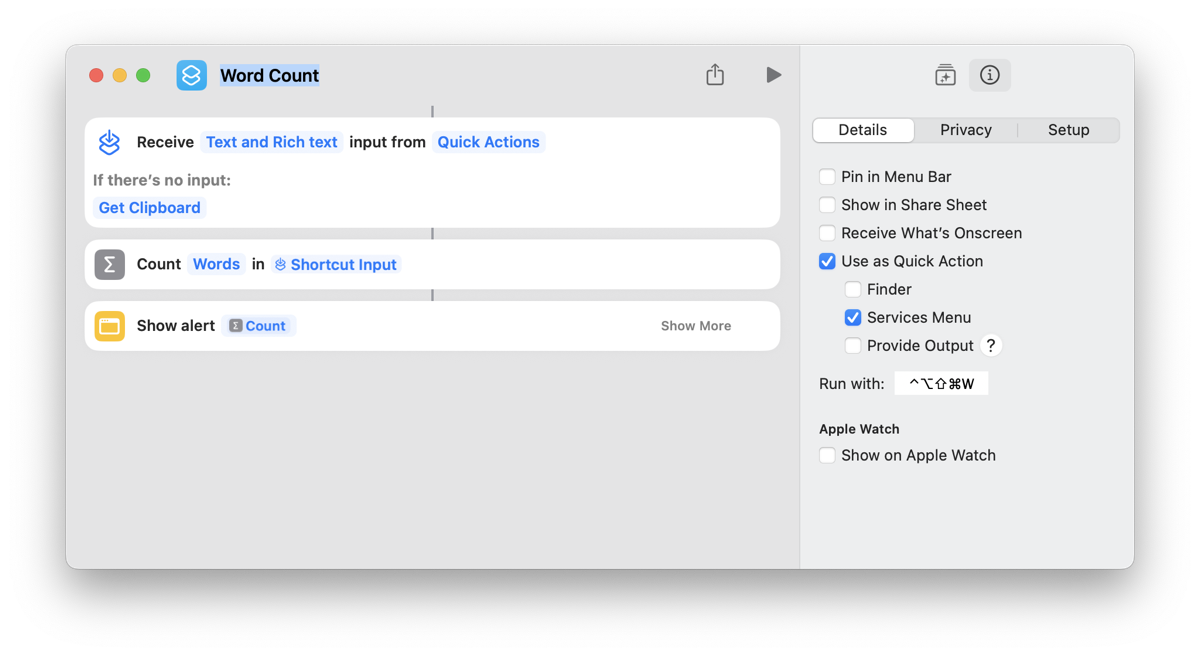1200x656 pixels.
Task: Click the Apple Watch section heading
Action: [859, 429]
